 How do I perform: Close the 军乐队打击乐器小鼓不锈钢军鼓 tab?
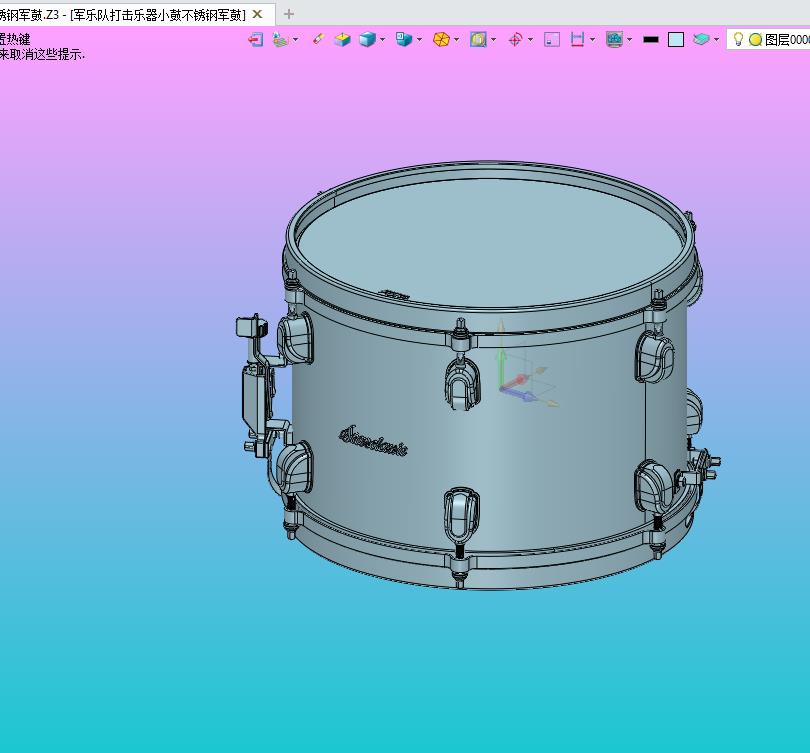click(257, 14)
